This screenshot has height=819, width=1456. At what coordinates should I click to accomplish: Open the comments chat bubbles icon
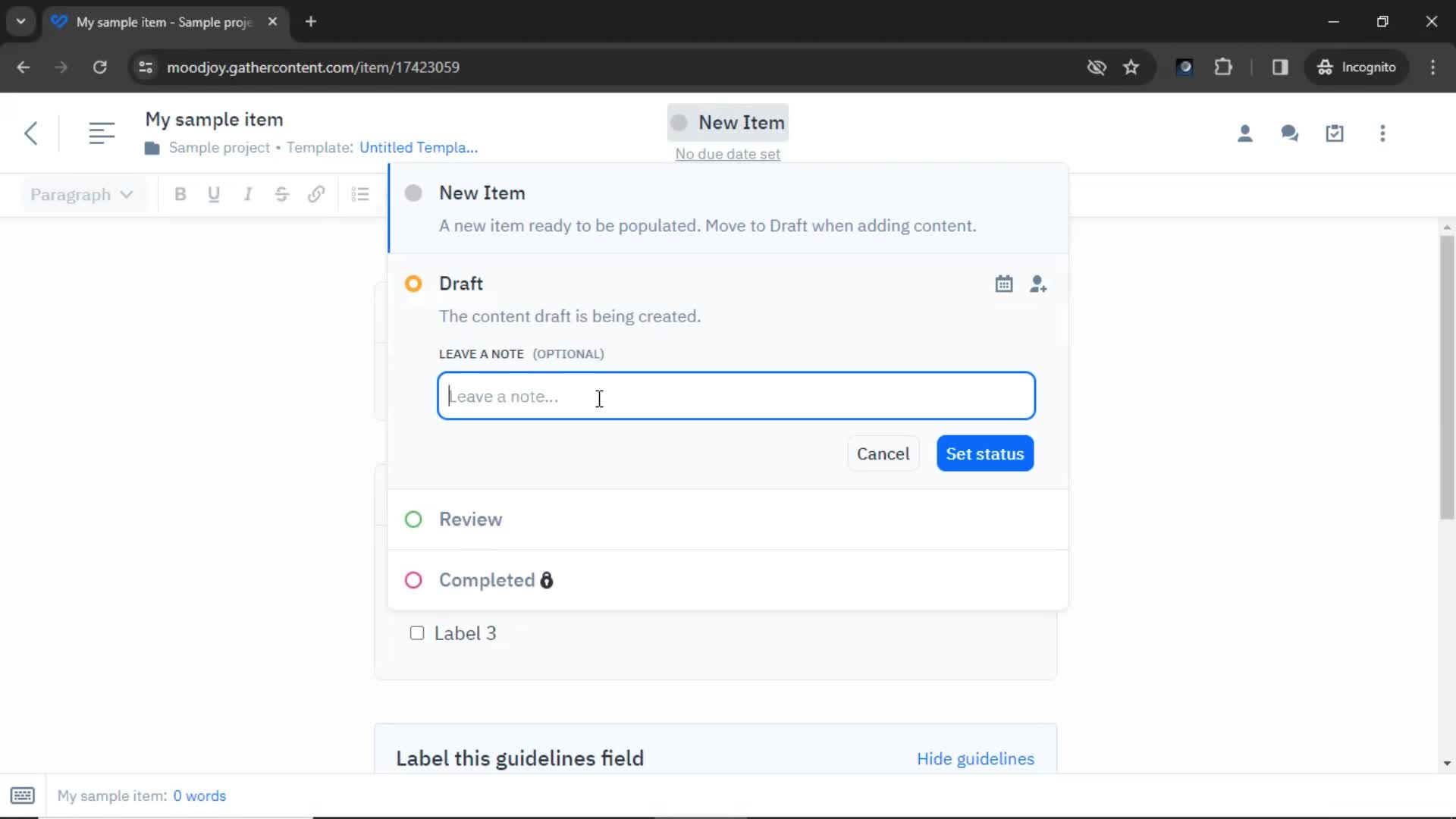1289,133
